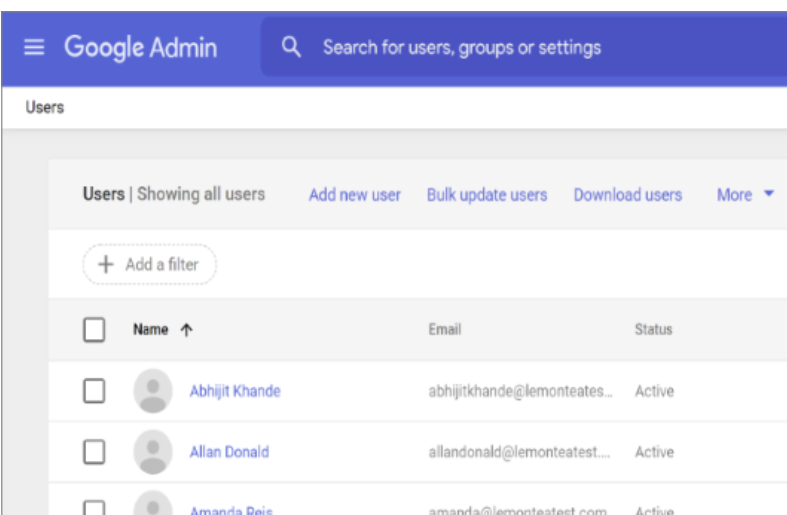Expand the More dropdown menu
The width and height of the screenshot is (787, 515).
tap(745, 195)
